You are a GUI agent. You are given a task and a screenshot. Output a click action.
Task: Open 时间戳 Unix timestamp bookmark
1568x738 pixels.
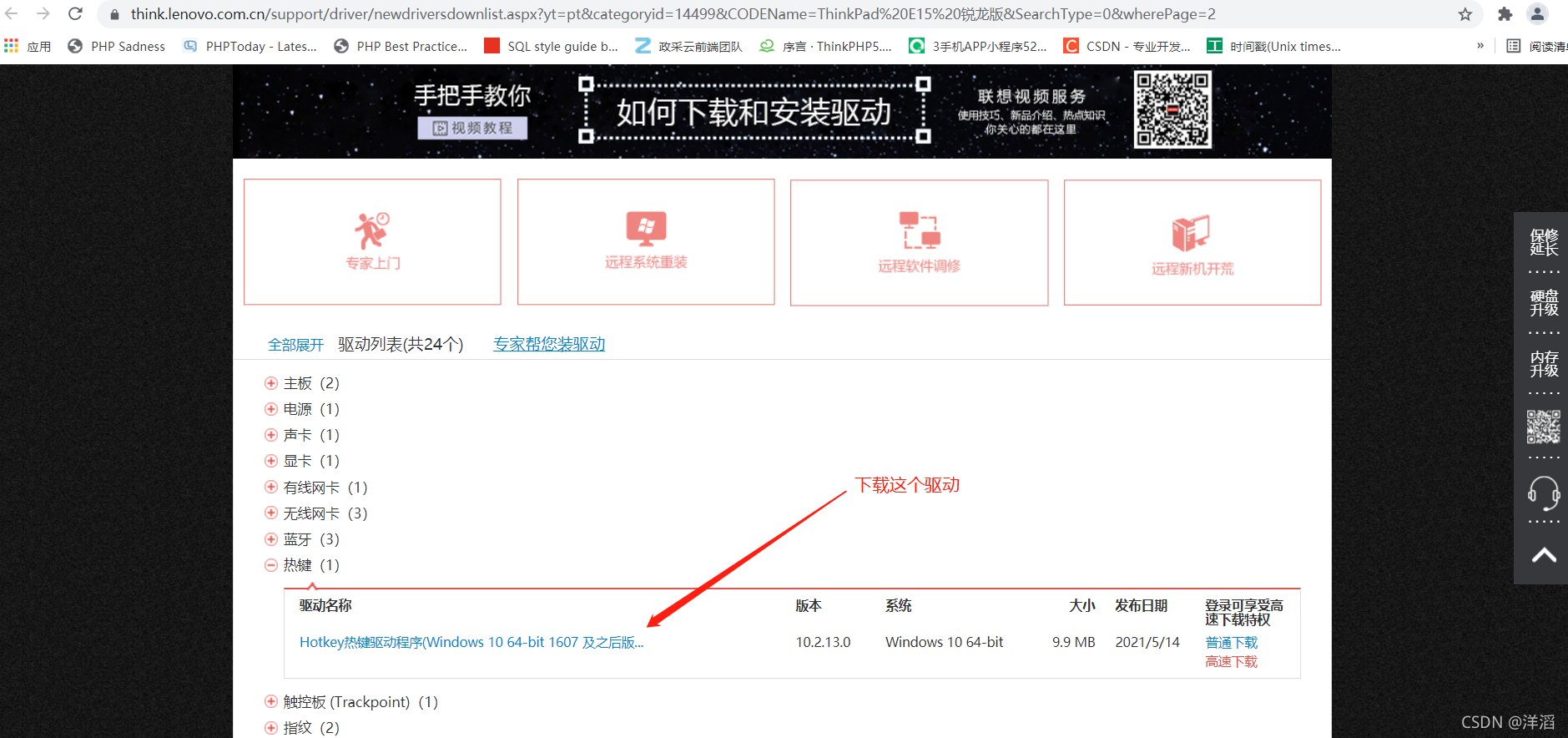[1274, 46]
